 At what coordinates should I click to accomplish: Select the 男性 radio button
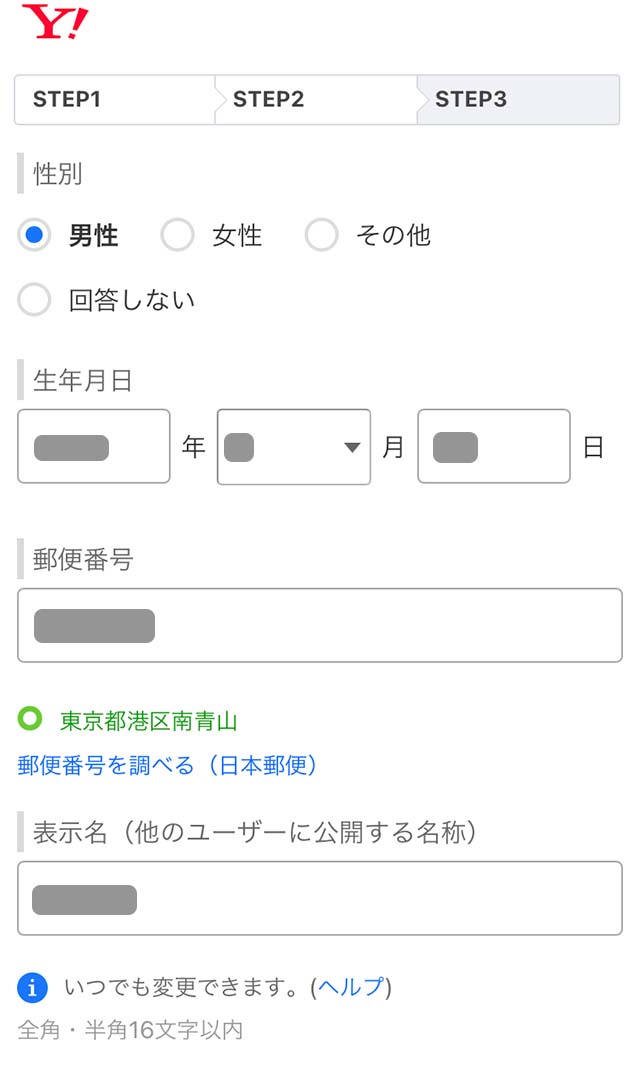pos(35,236)
